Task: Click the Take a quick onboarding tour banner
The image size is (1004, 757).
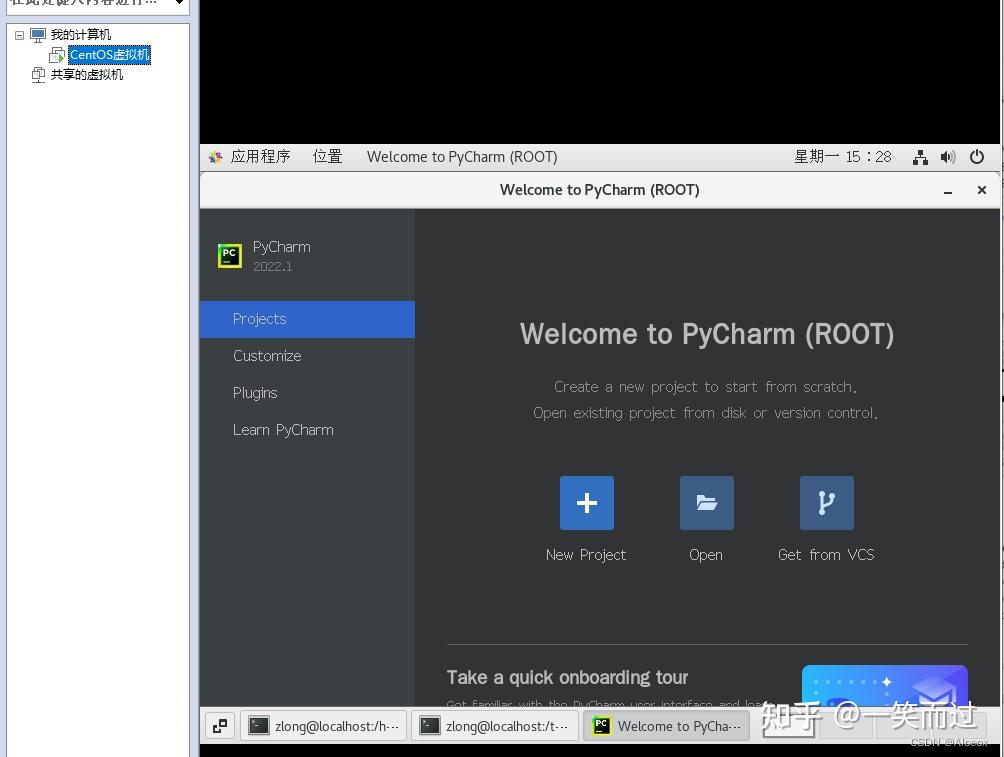Action: pos(567,677)
